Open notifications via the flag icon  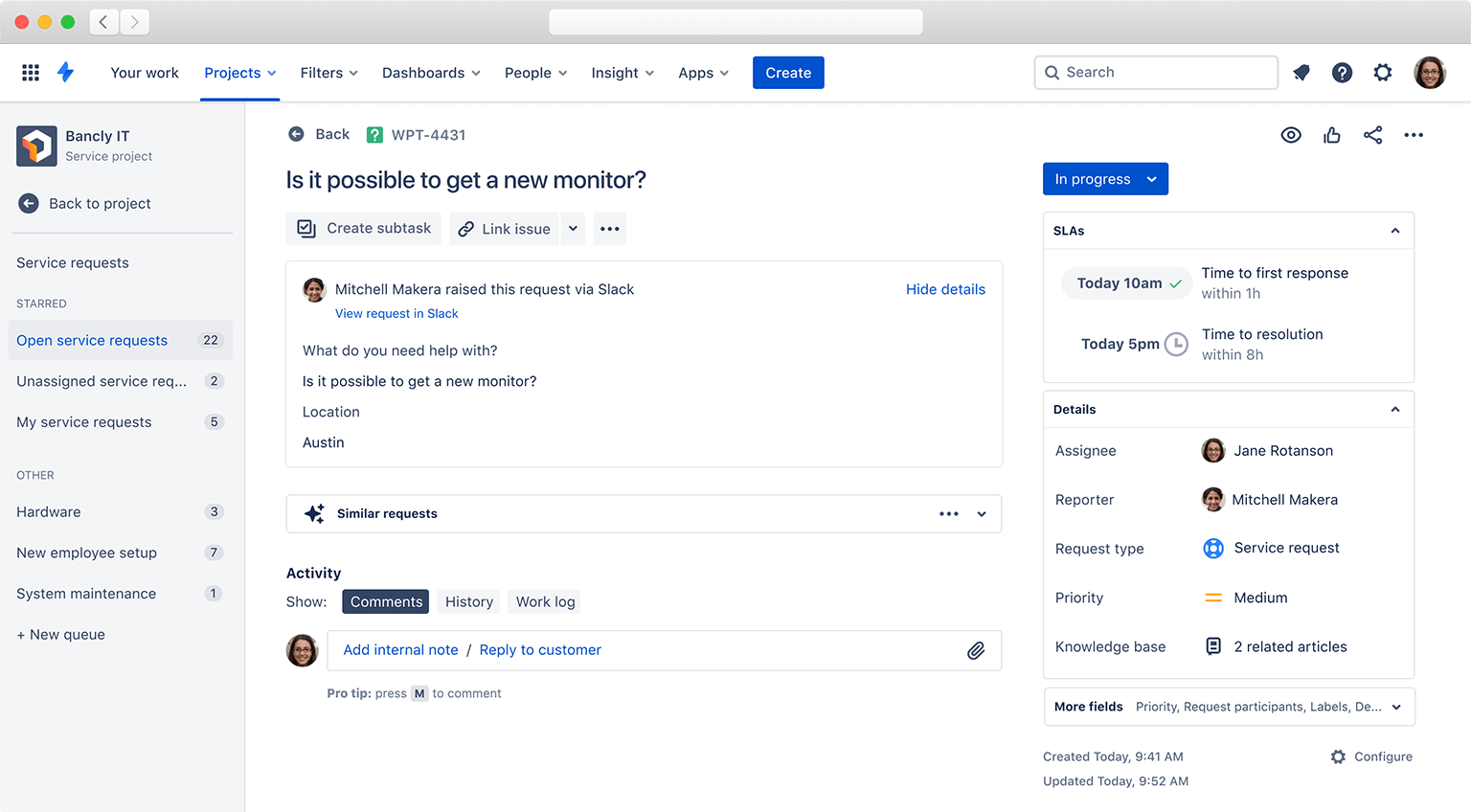point(1301,73)
